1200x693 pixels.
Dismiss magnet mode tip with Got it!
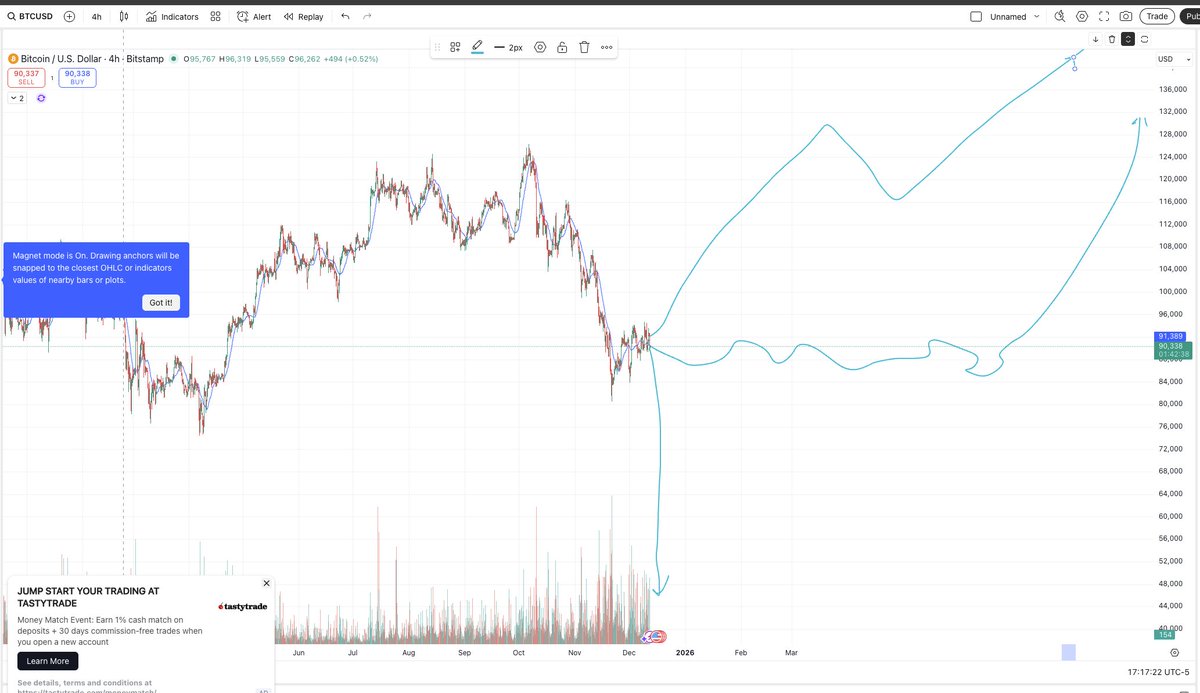(161, 302)
